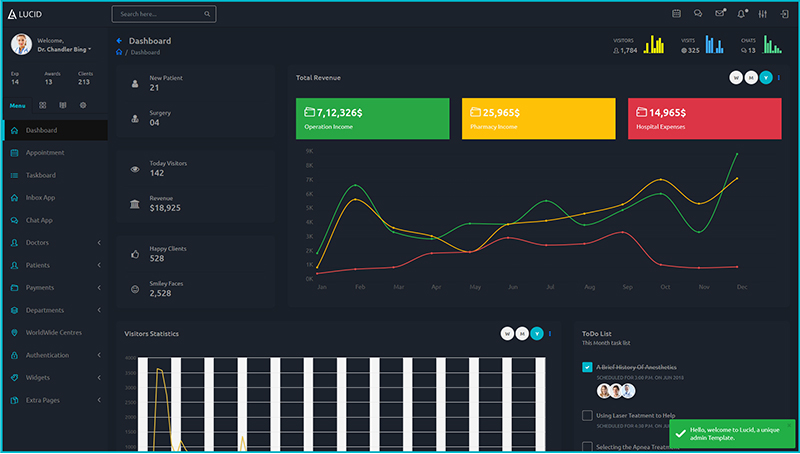800x454 pixels.
Task: Click the LUCID logo link
Action: pos(25,14)
